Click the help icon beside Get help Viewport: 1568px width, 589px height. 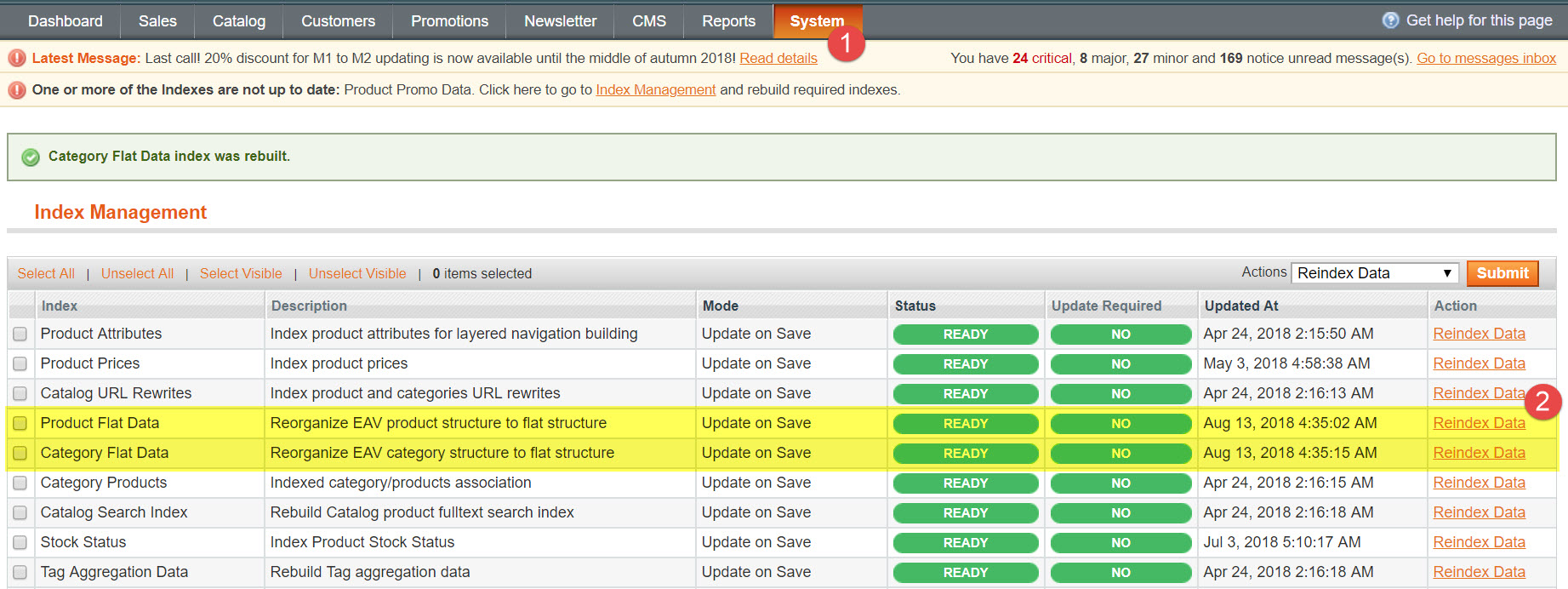[x=1390, y=20]
